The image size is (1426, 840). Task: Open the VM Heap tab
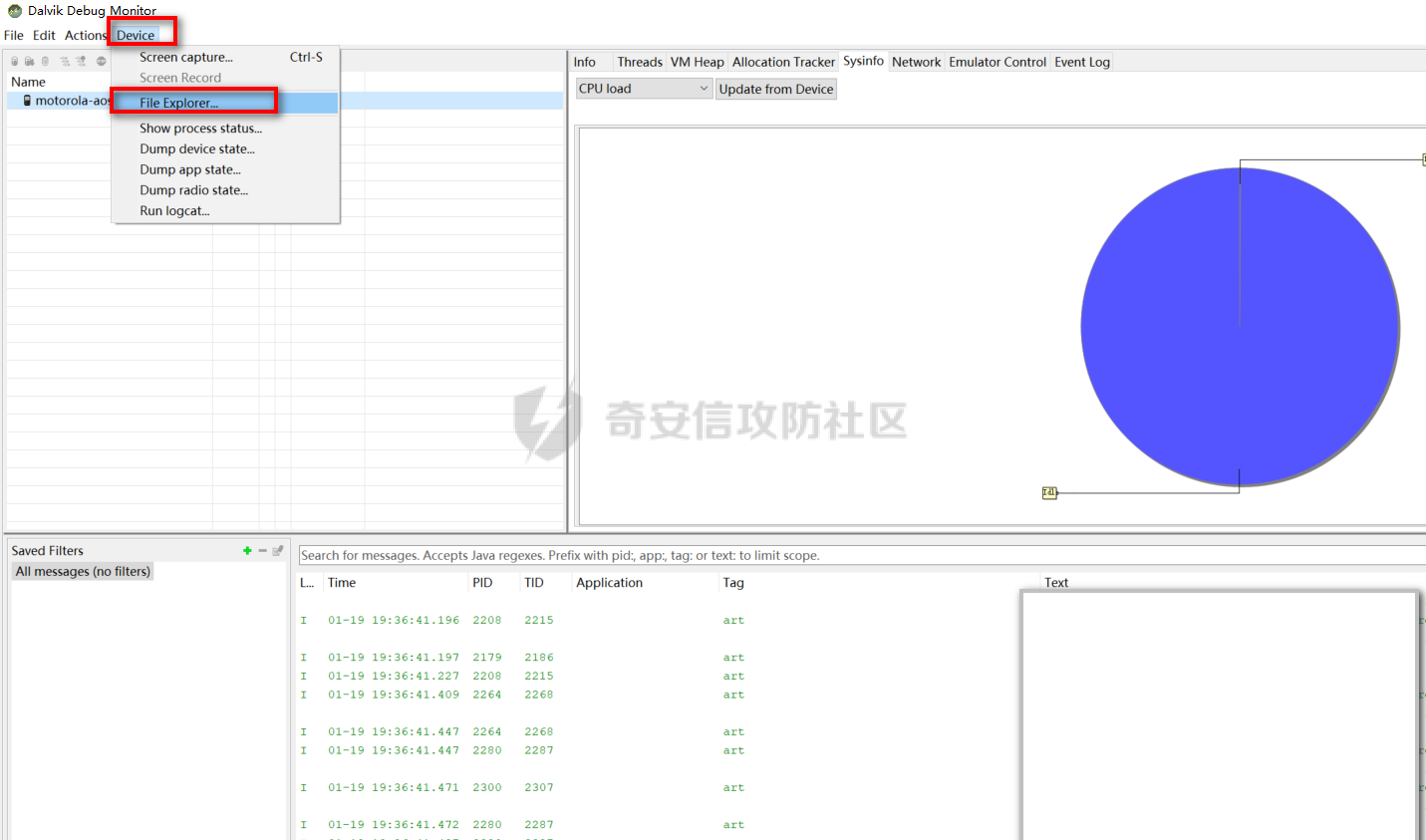point(698,62)
